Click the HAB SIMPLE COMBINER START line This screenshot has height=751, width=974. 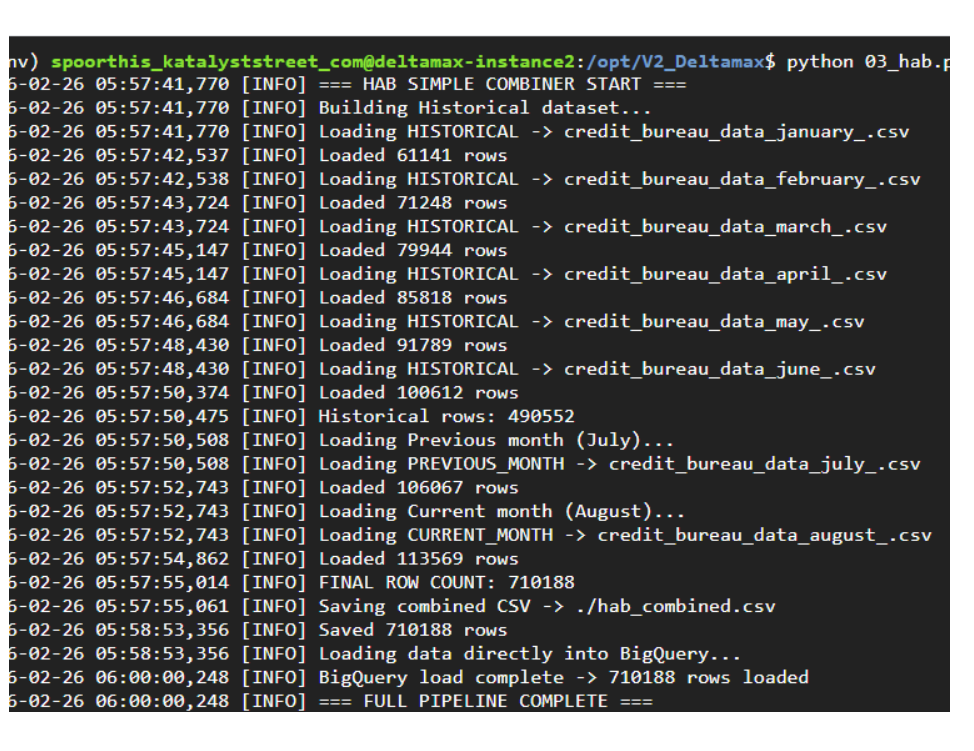point(502,84)
